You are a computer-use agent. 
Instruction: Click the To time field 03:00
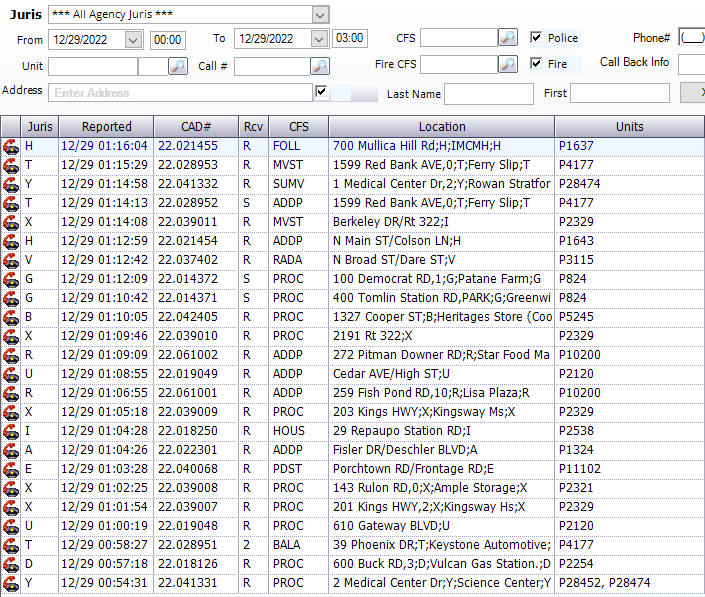[350, 38]
